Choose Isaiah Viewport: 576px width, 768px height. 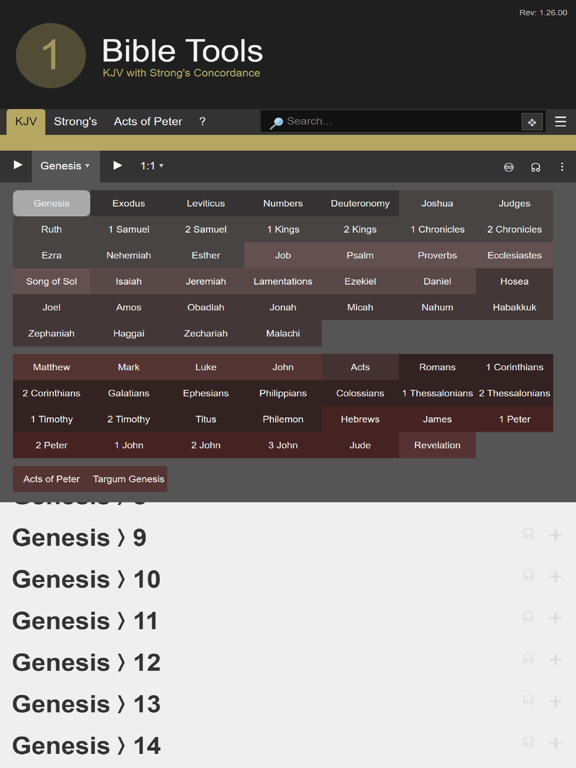pyautogui.click(x=128, y=281)
